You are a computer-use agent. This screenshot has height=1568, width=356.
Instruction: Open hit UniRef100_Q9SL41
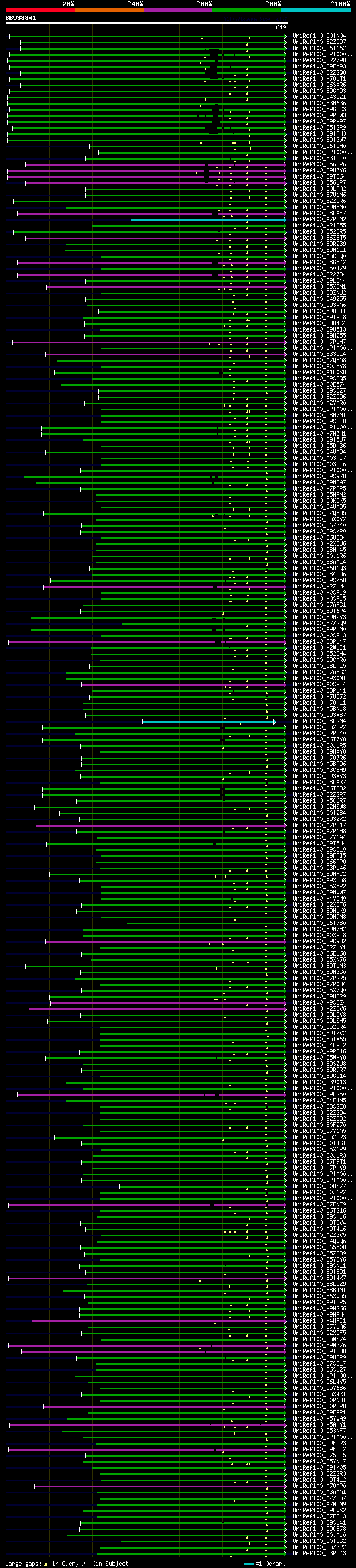pos(319,1523)
